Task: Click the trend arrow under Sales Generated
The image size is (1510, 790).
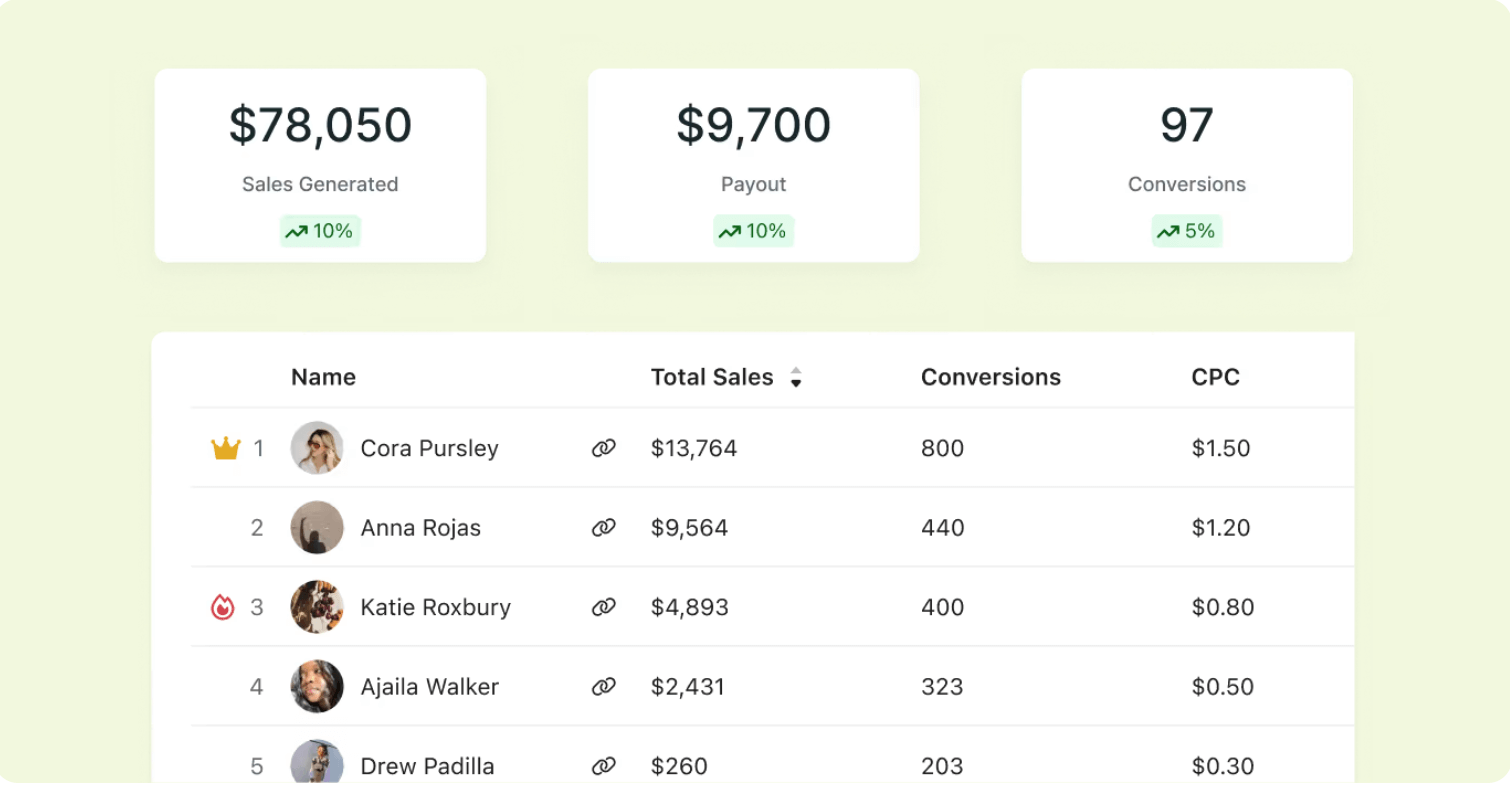Action: (296, 232)
